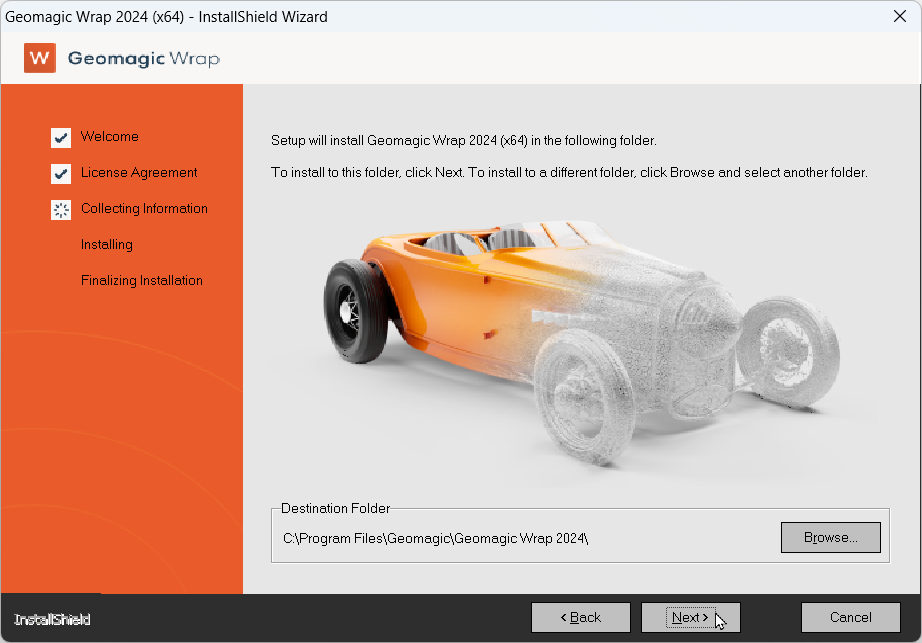Go Back to the previous step
The width and height of the screenshot is (922, 643).
click(x=580, y=617)
